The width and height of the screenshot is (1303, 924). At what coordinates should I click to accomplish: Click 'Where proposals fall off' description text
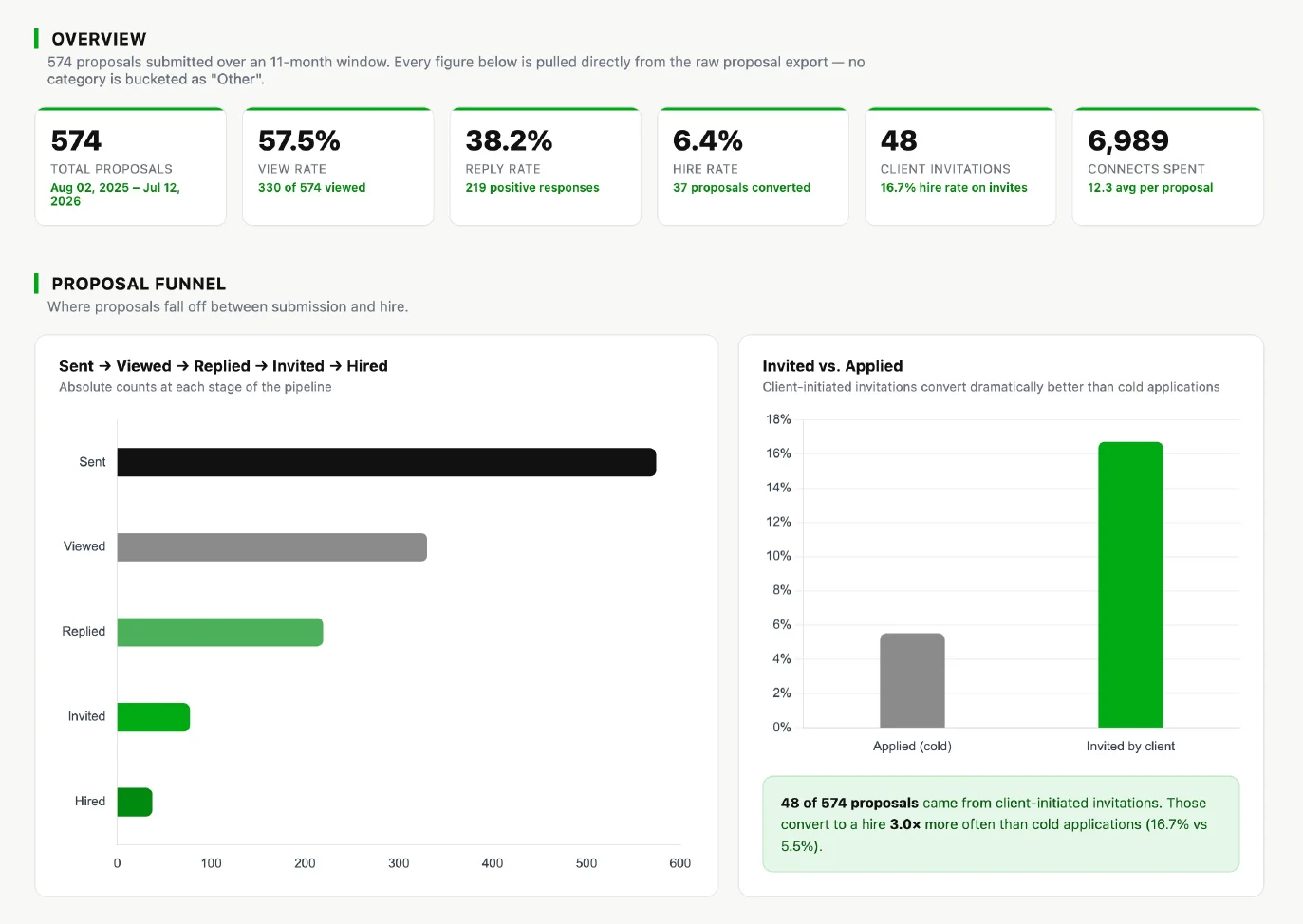click(x=228, y=307)
